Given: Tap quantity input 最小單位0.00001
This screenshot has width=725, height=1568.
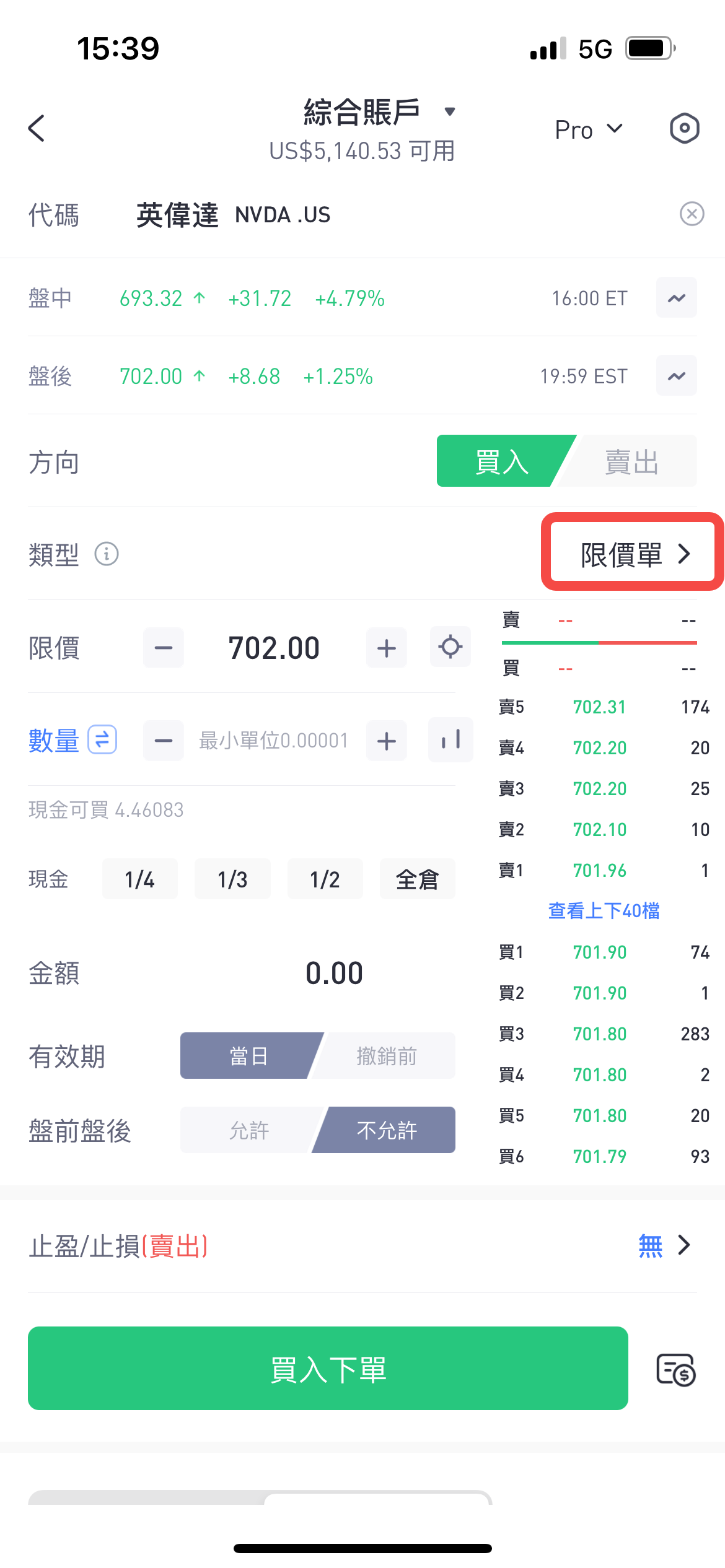Looking at the screenshot, I should point(273,741).
